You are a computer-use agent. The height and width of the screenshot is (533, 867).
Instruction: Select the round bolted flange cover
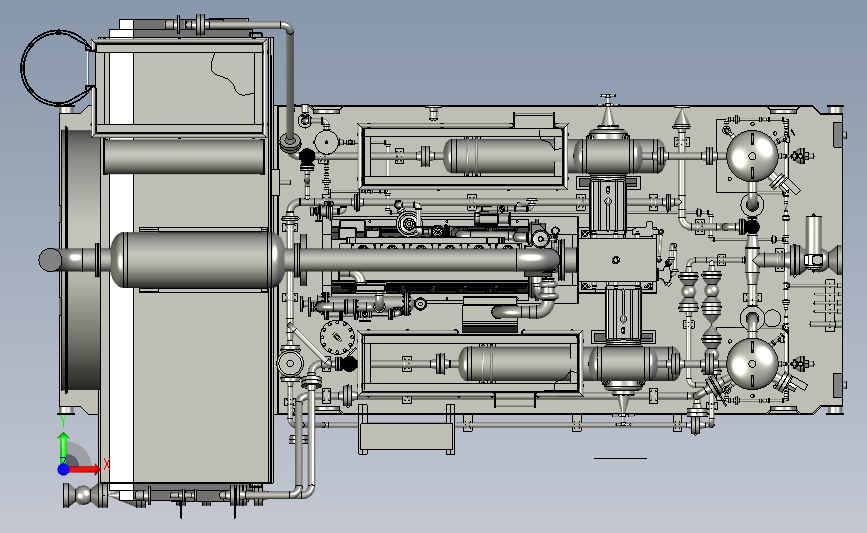(x=337, y=337)
